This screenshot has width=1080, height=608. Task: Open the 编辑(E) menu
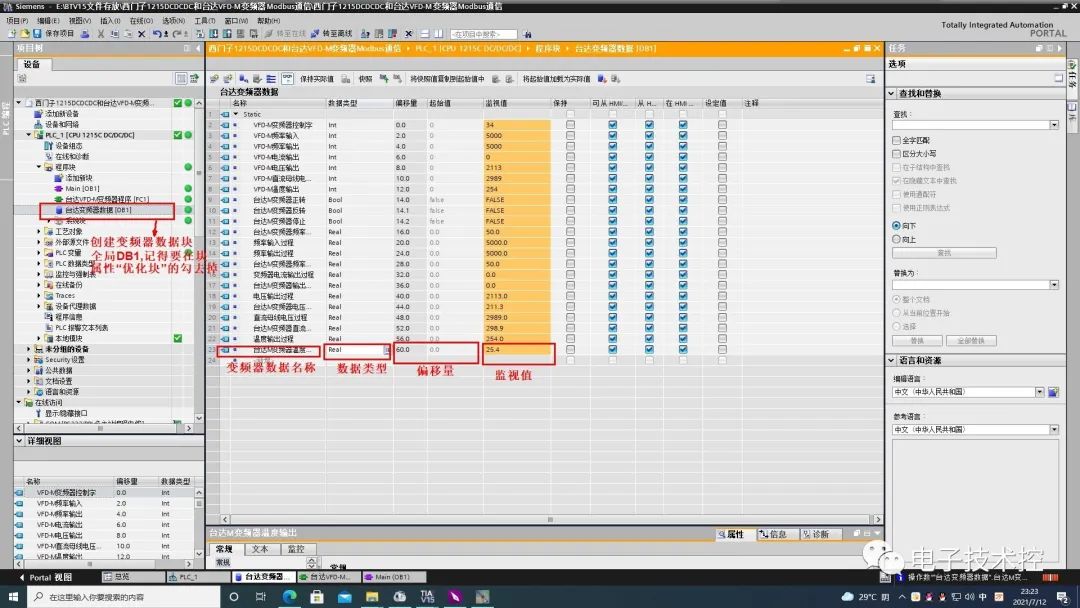[48, 21]
